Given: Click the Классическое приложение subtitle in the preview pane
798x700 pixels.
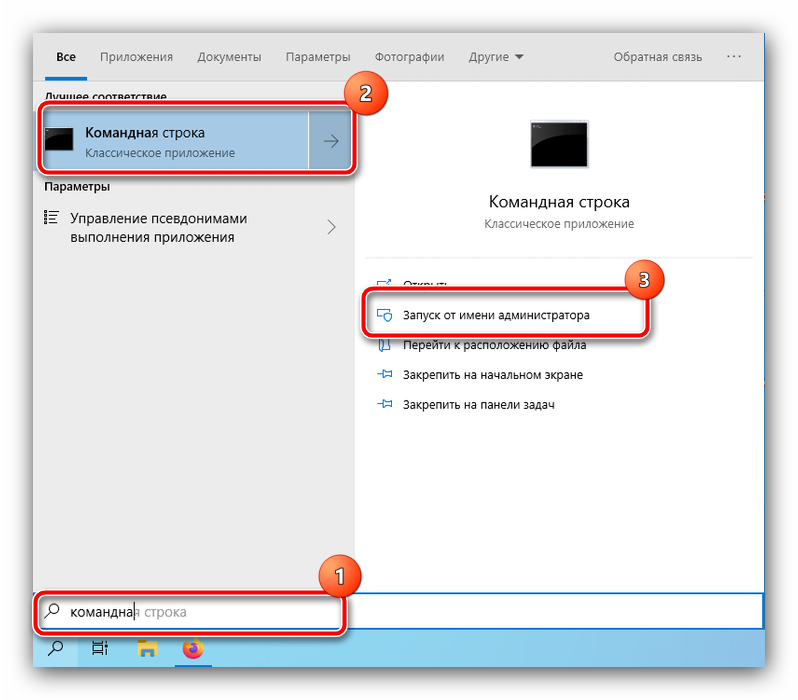Looking at the screenshot, I should coord(559,224).
